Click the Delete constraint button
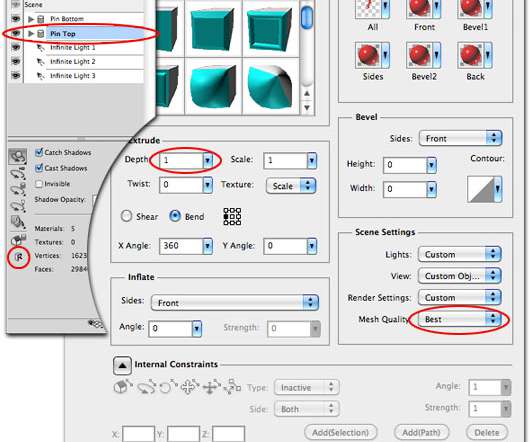 487,432
